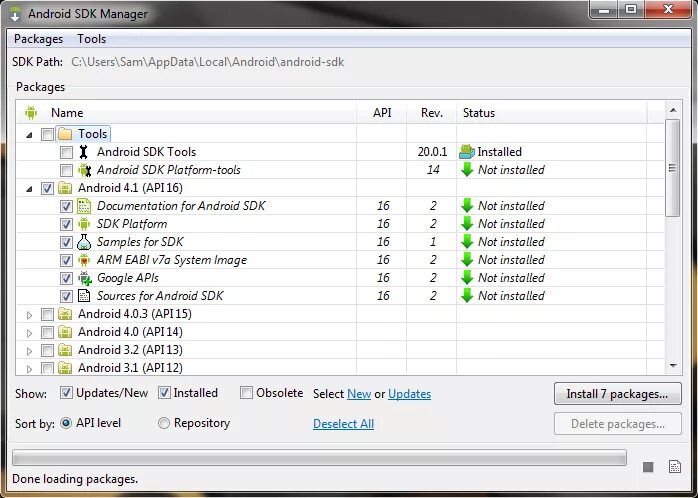Expand the Android 3.1 (API 12) node

pyautogui.click(x=29, y=369)
